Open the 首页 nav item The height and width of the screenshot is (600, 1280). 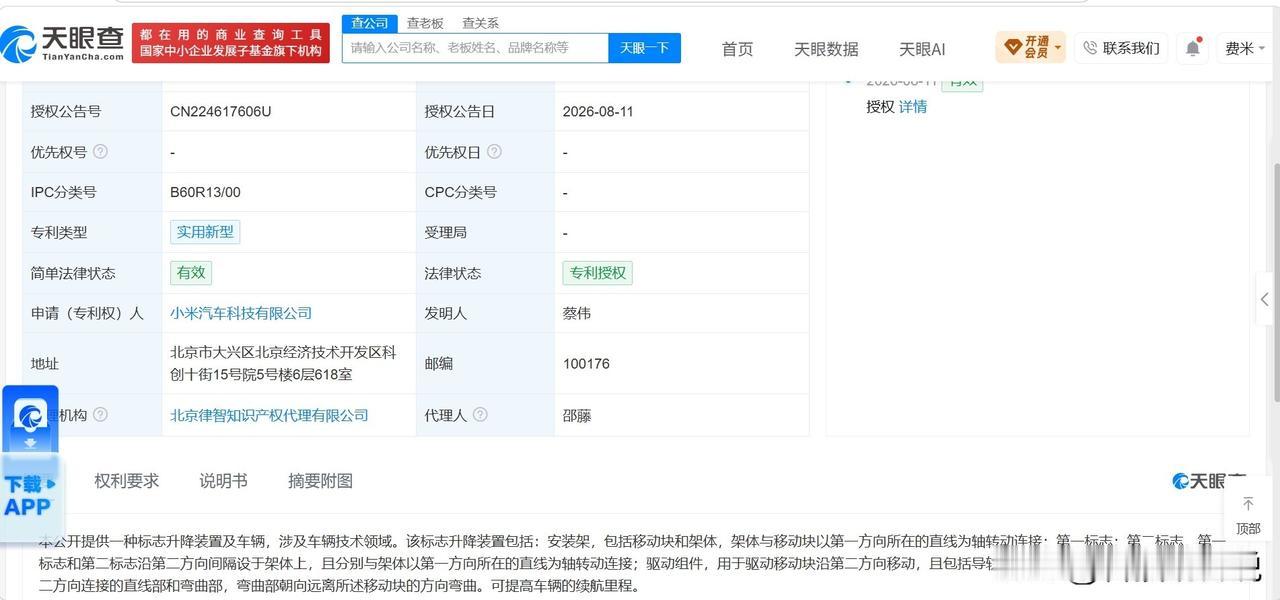(x=738, y=49)
